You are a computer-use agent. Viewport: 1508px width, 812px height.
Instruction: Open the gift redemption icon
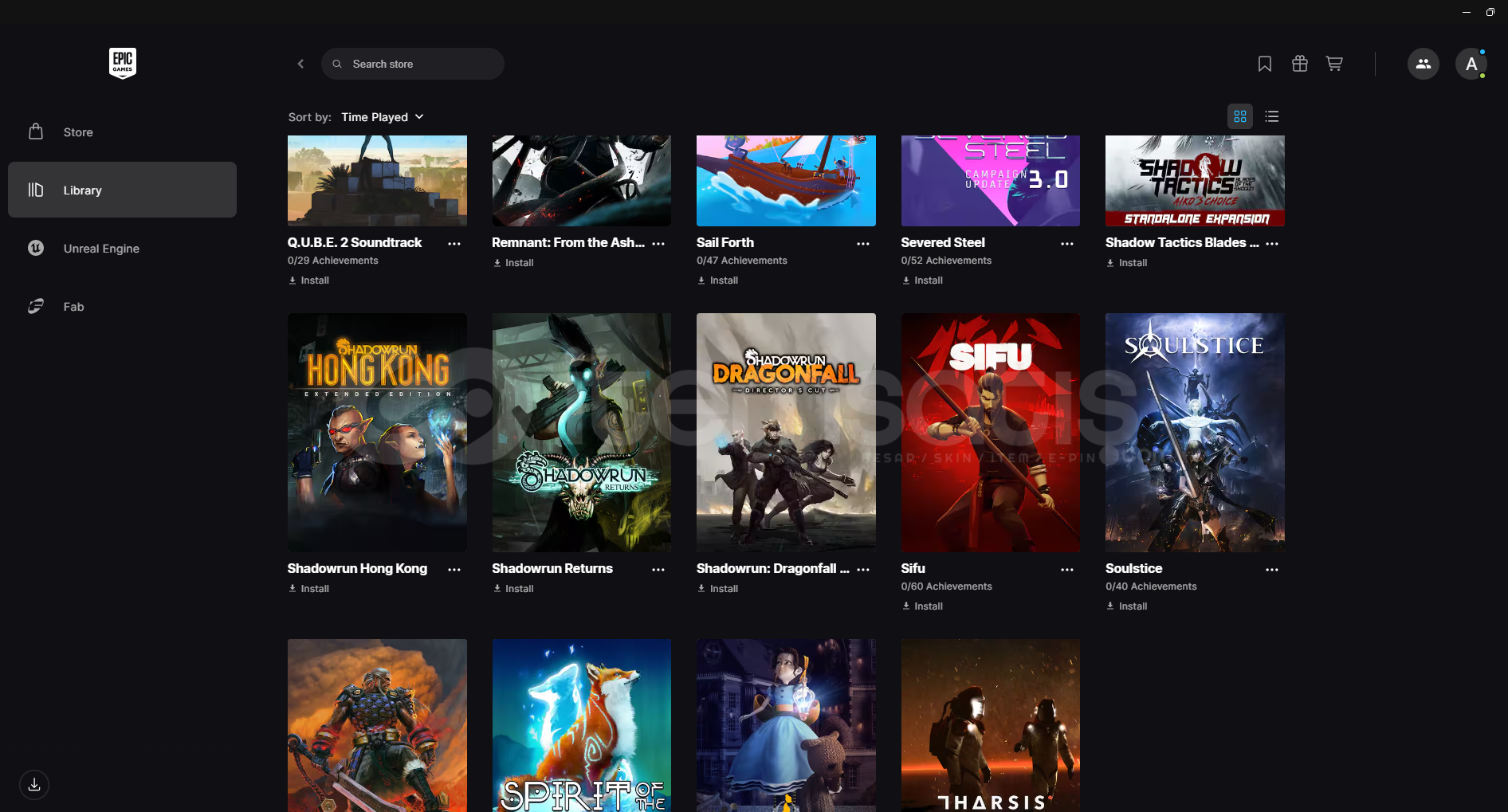coord(1300,64)
